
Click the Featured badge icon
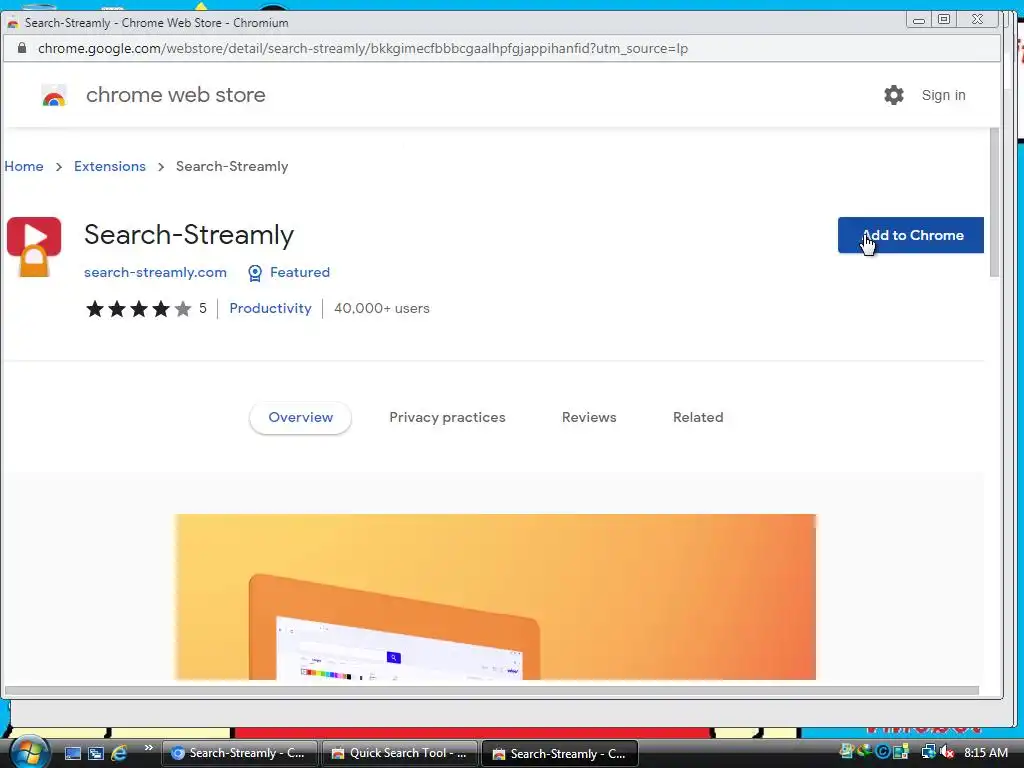click(x=255, y=273)
